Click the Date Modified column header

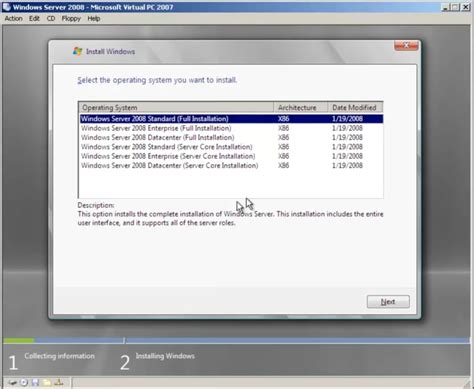355,107
